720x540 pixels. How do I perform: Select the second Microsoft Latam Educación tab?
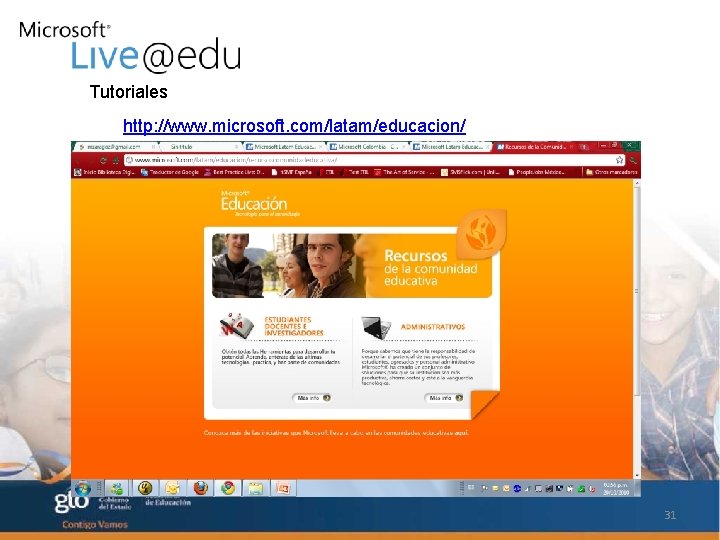coord(451,147)
